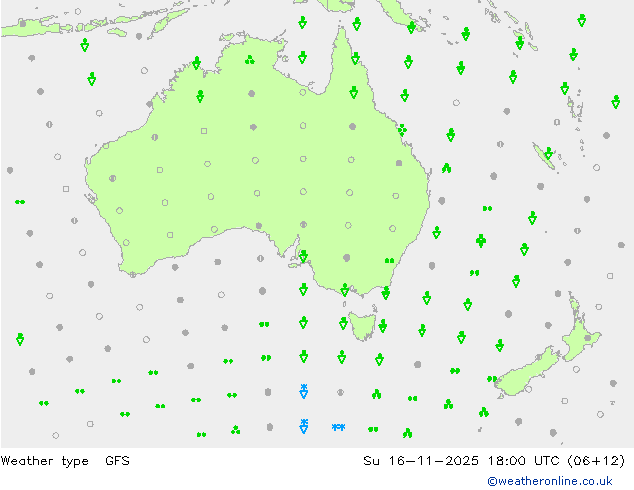This screenshot has height=490, width=634.
Task: Open the weatheronline.co.uk copyright link
Action: (549, 481)
